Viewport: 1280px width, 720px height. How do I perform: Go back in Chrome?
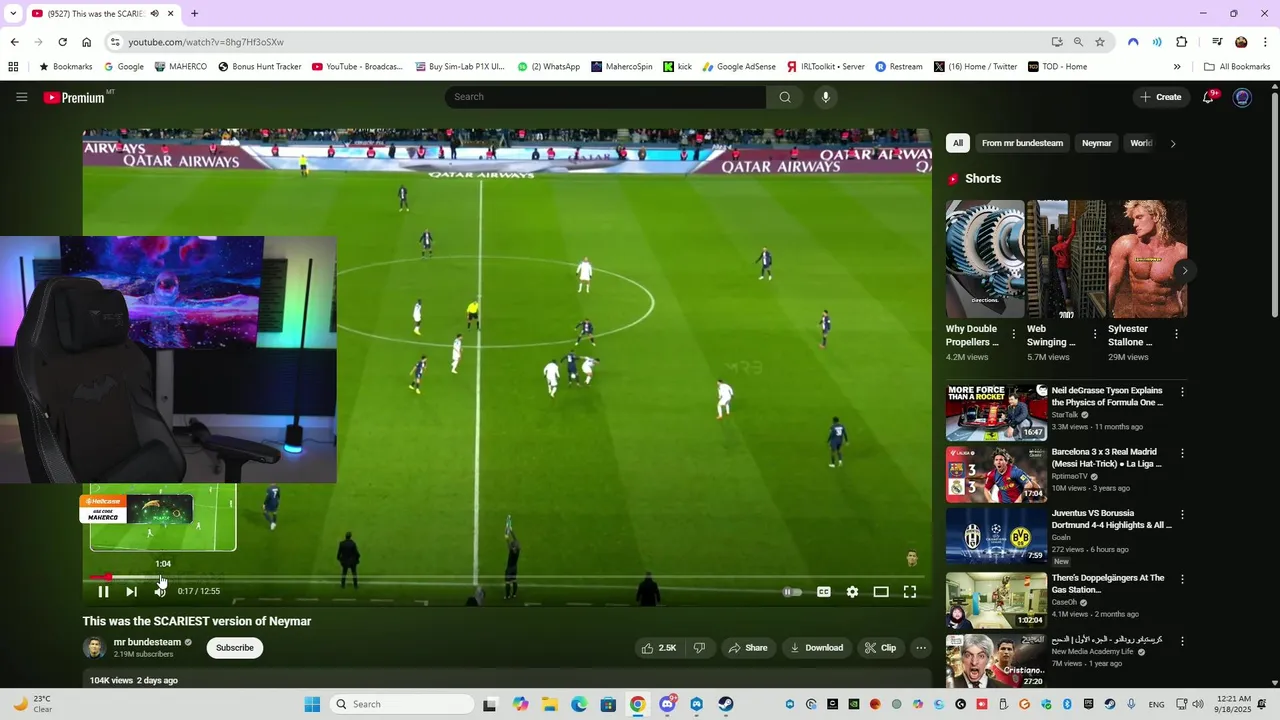click(x=14, y=42)
